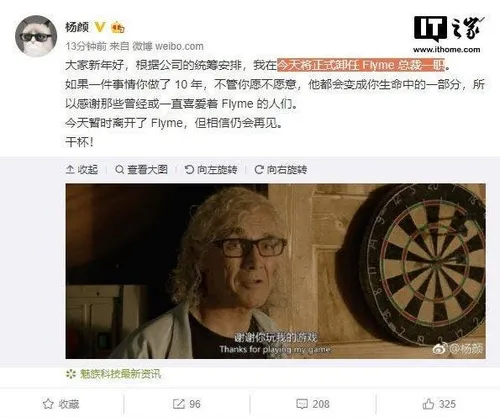Toggle 收藏 star to favorite the post
The image size is (500, 418).
pyautogui.click(x=61, y=404)
